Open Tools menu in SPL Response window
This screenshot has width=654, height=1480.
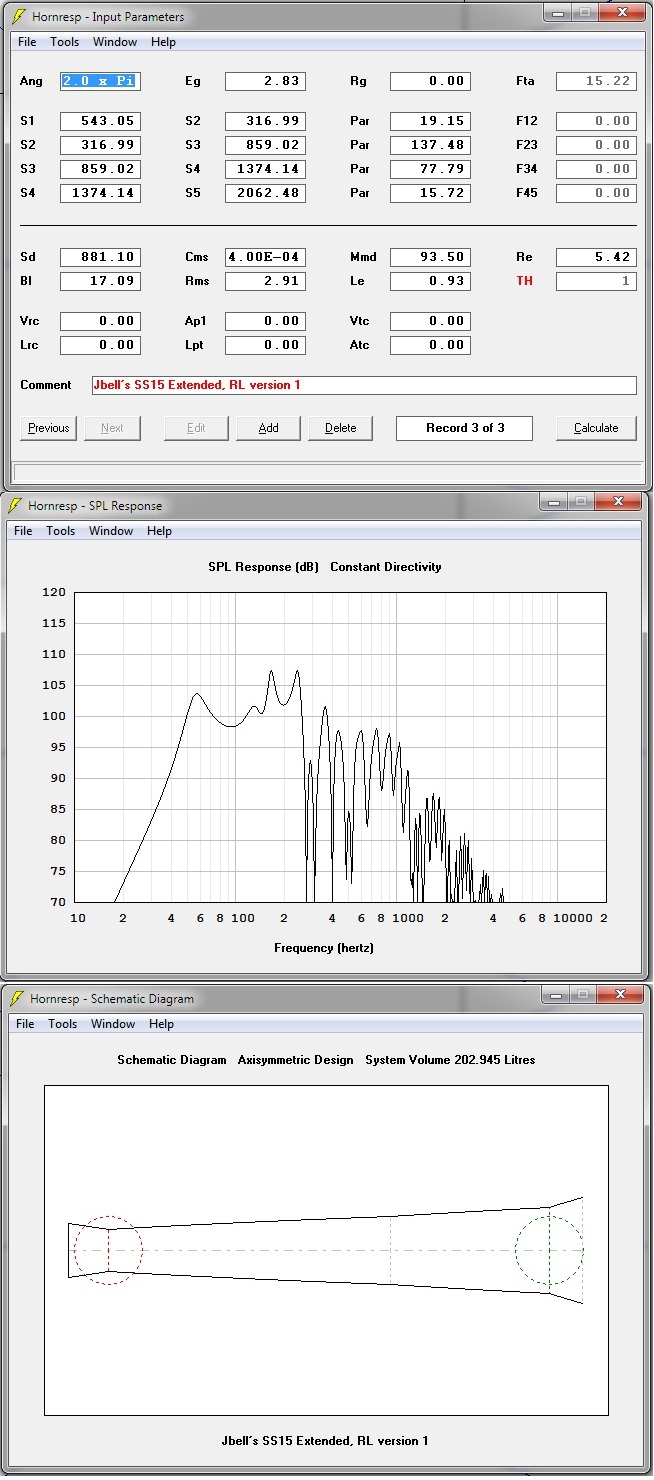pyautogui.click(x=61, y=531)
